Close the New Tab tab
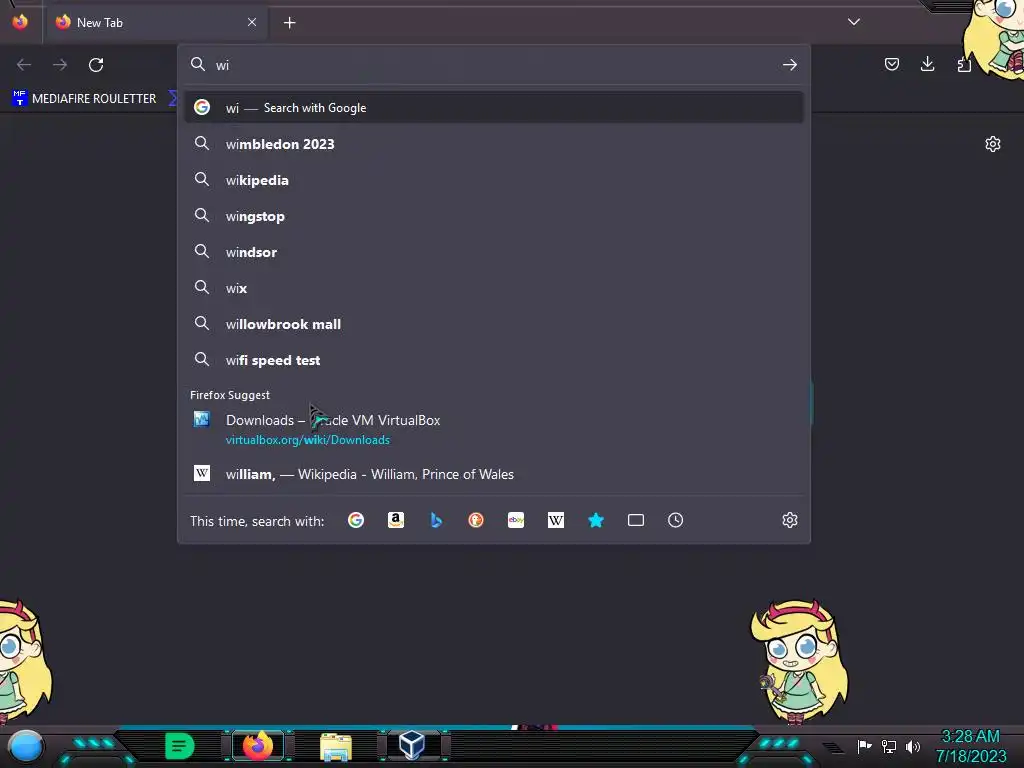This screenshot has width=1024, height=768. coord(252,22)
